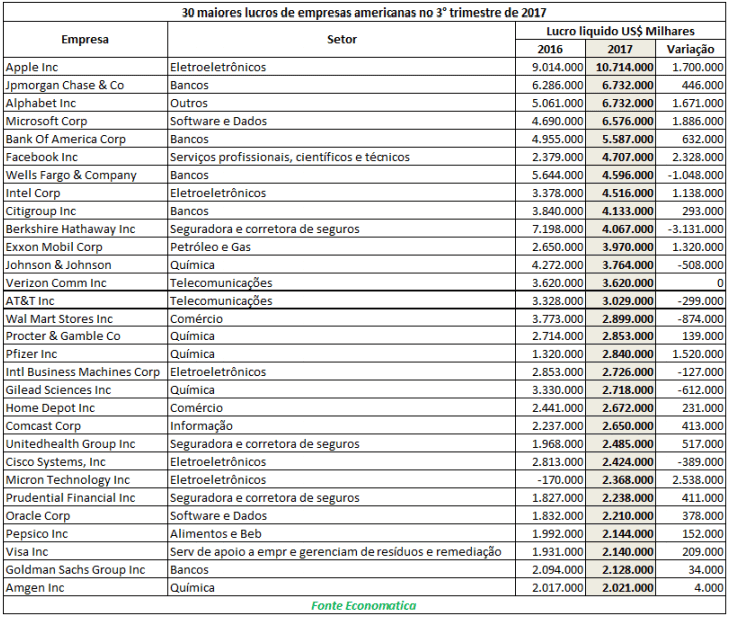The width and height of the screenshot is (729, 617).
Task: Select the Amgen Inc cell
Action: coord(85,588)
